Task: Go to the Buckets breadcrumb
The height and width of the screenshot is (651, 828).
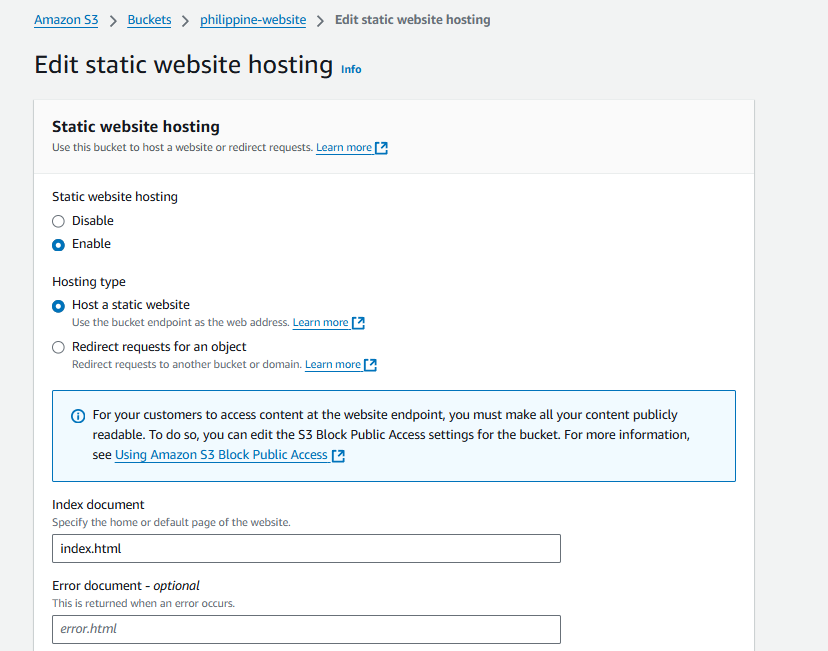Action: [x=149, y=20]
